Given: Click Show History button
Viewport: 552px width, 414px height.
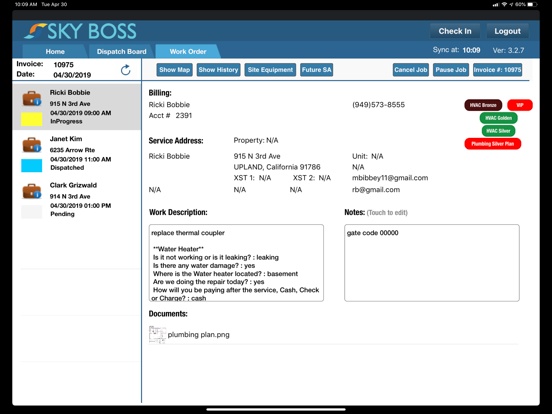Looking at the screenshot, I should (x=218, y=70).
